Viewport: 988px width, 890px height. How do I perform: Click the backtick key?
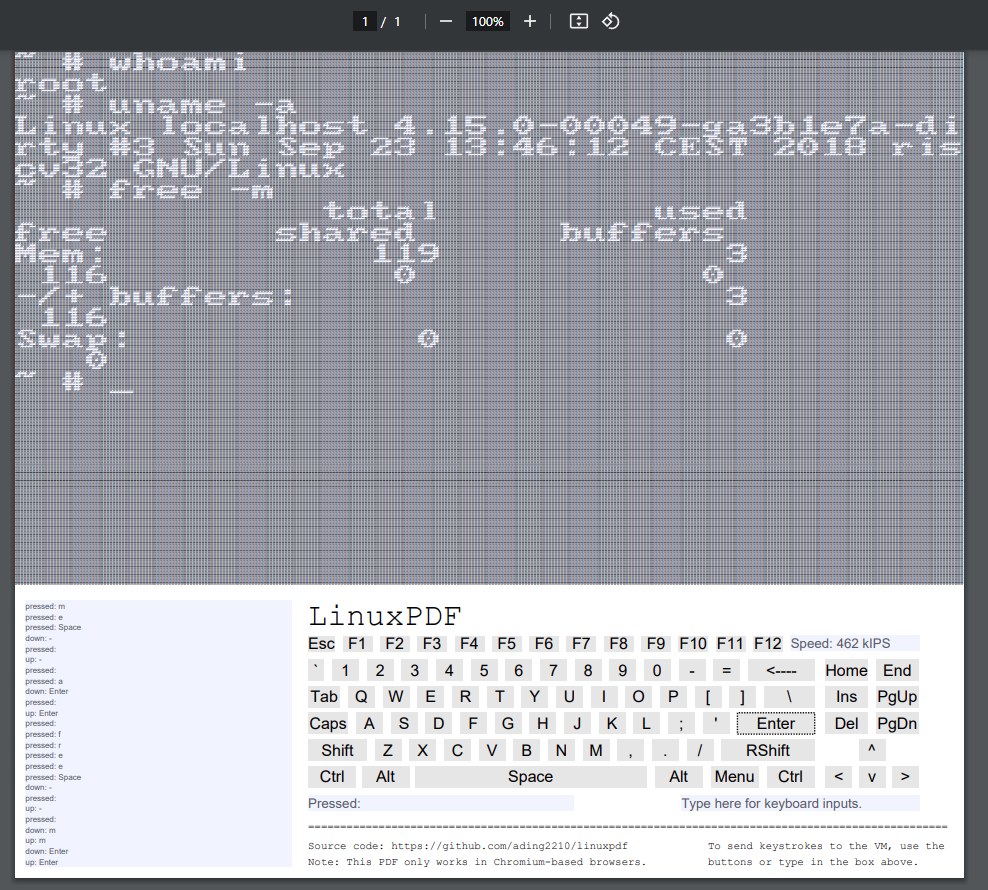point(316,670)
